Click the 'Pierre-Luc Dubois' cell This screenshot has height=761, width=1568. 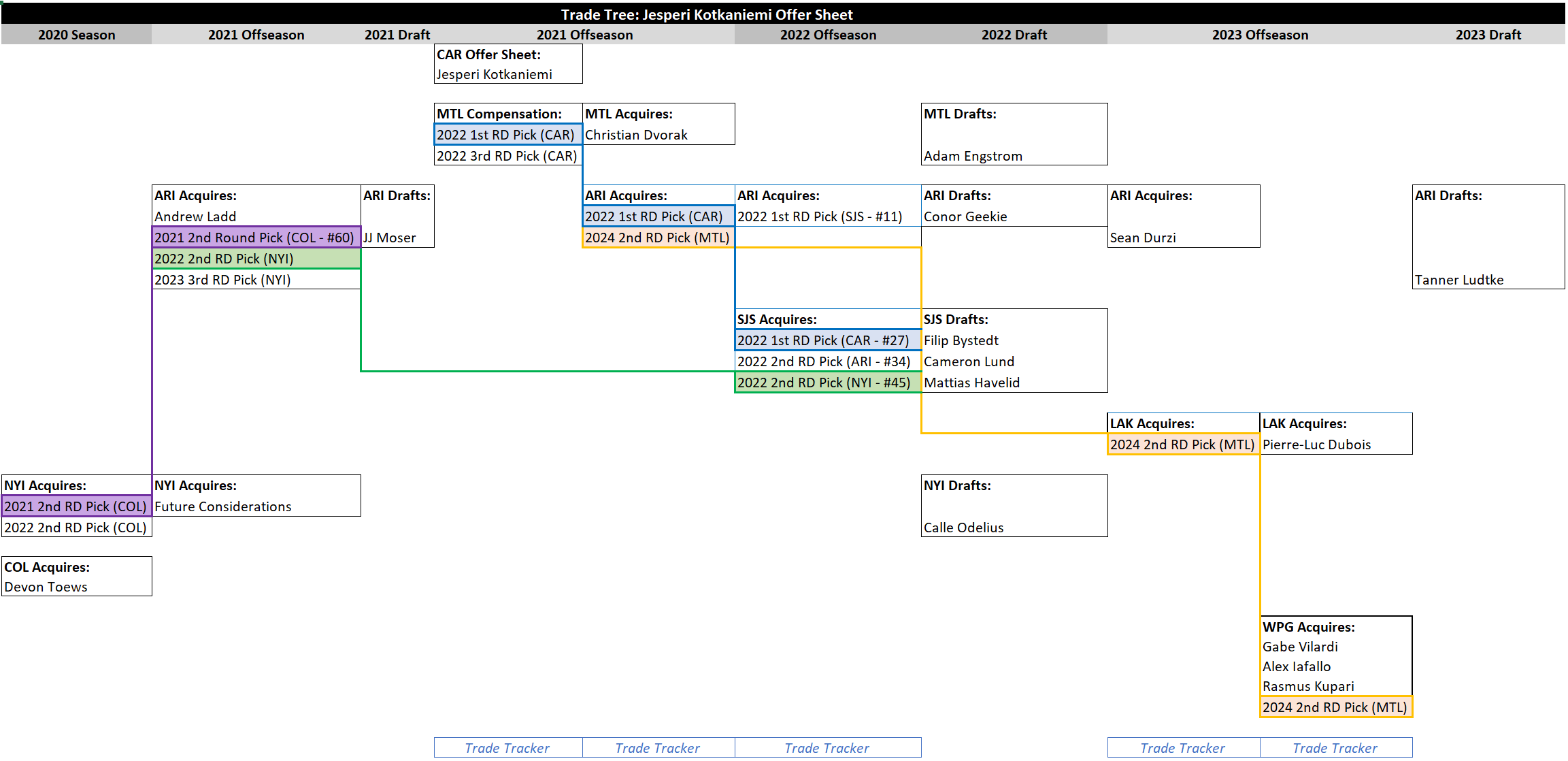click(x=1336, y=444)
